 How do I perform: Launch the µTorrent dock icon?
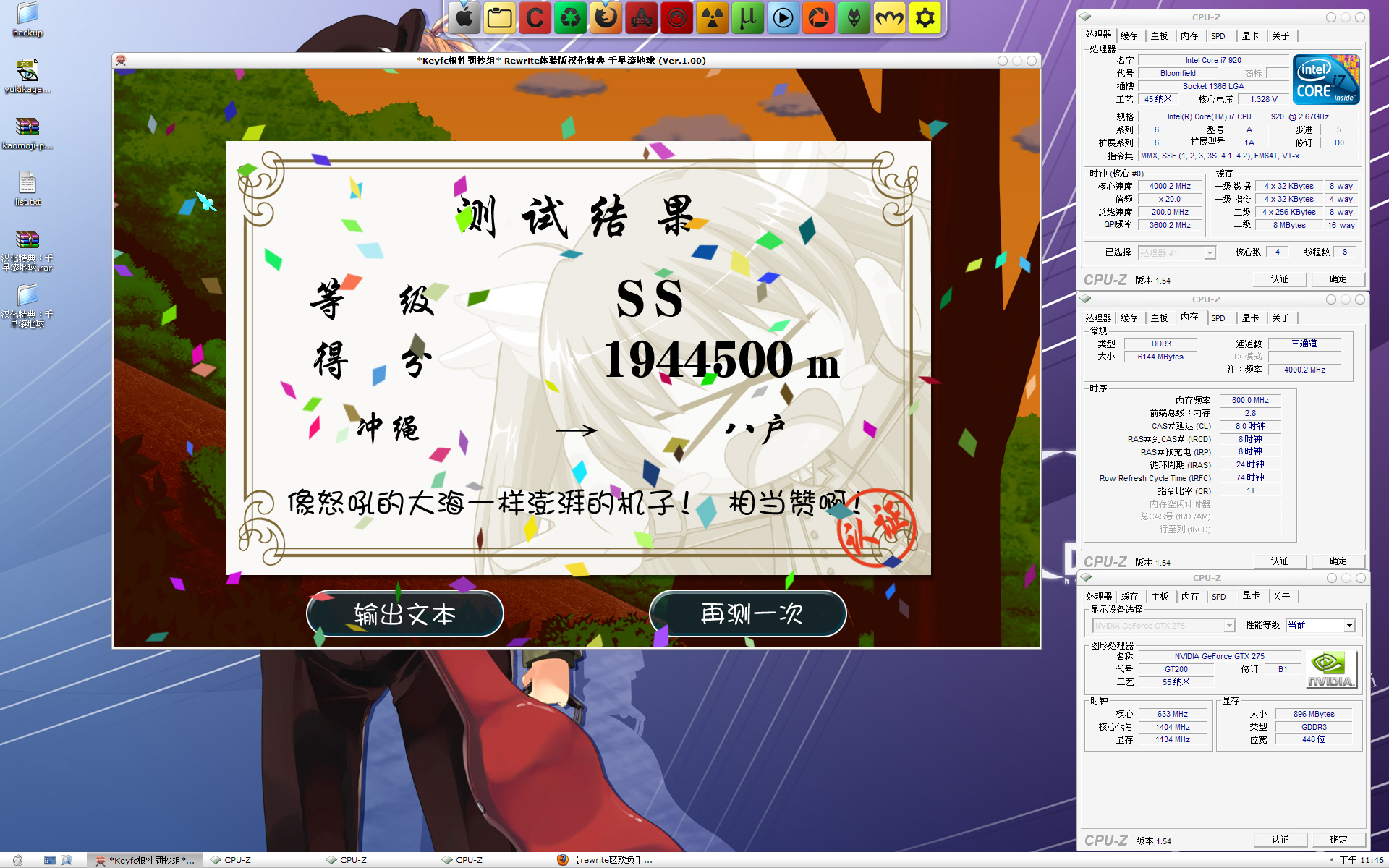748,17
